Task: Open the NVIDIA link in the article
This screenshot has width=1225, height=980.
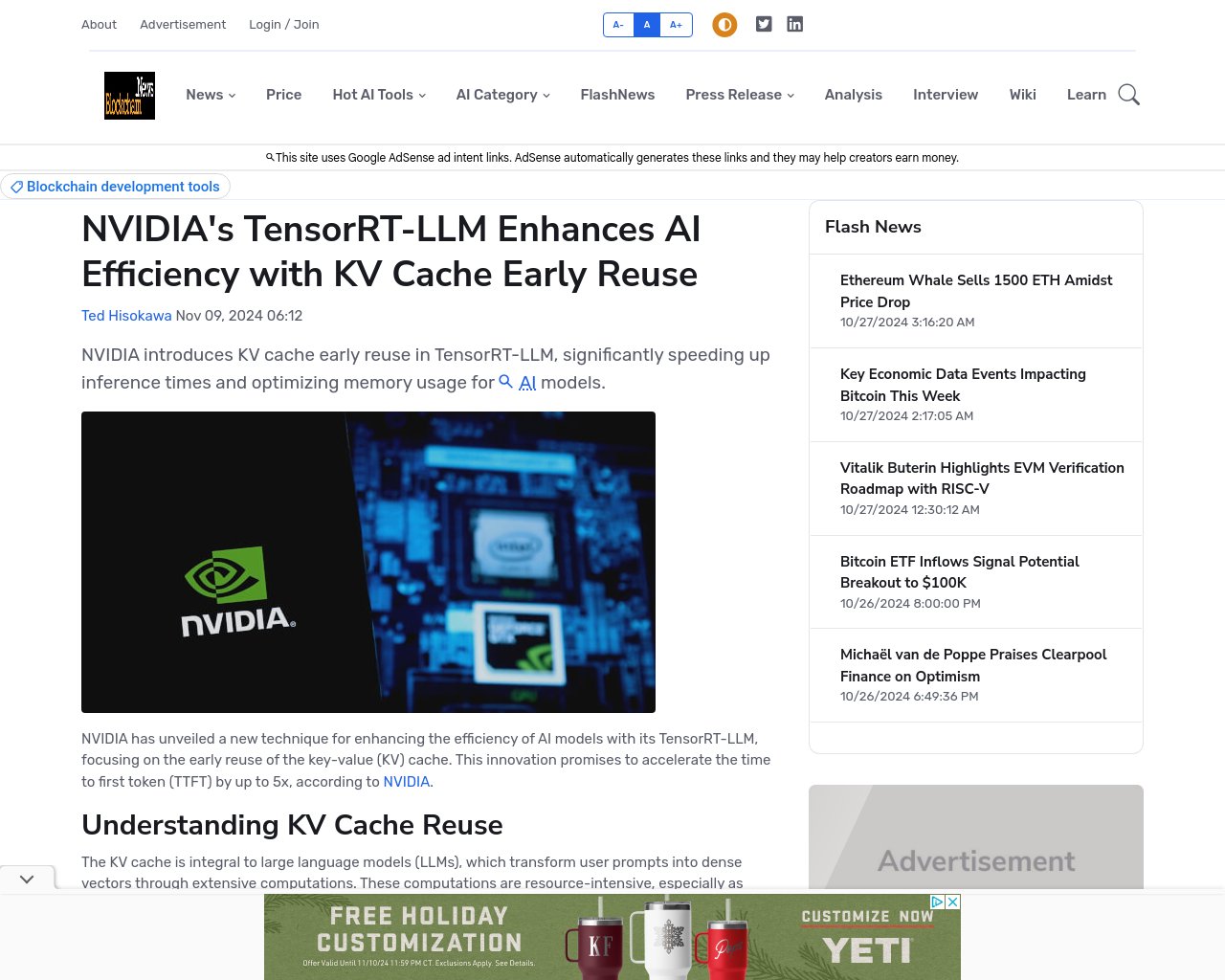Action: (406, 782)
